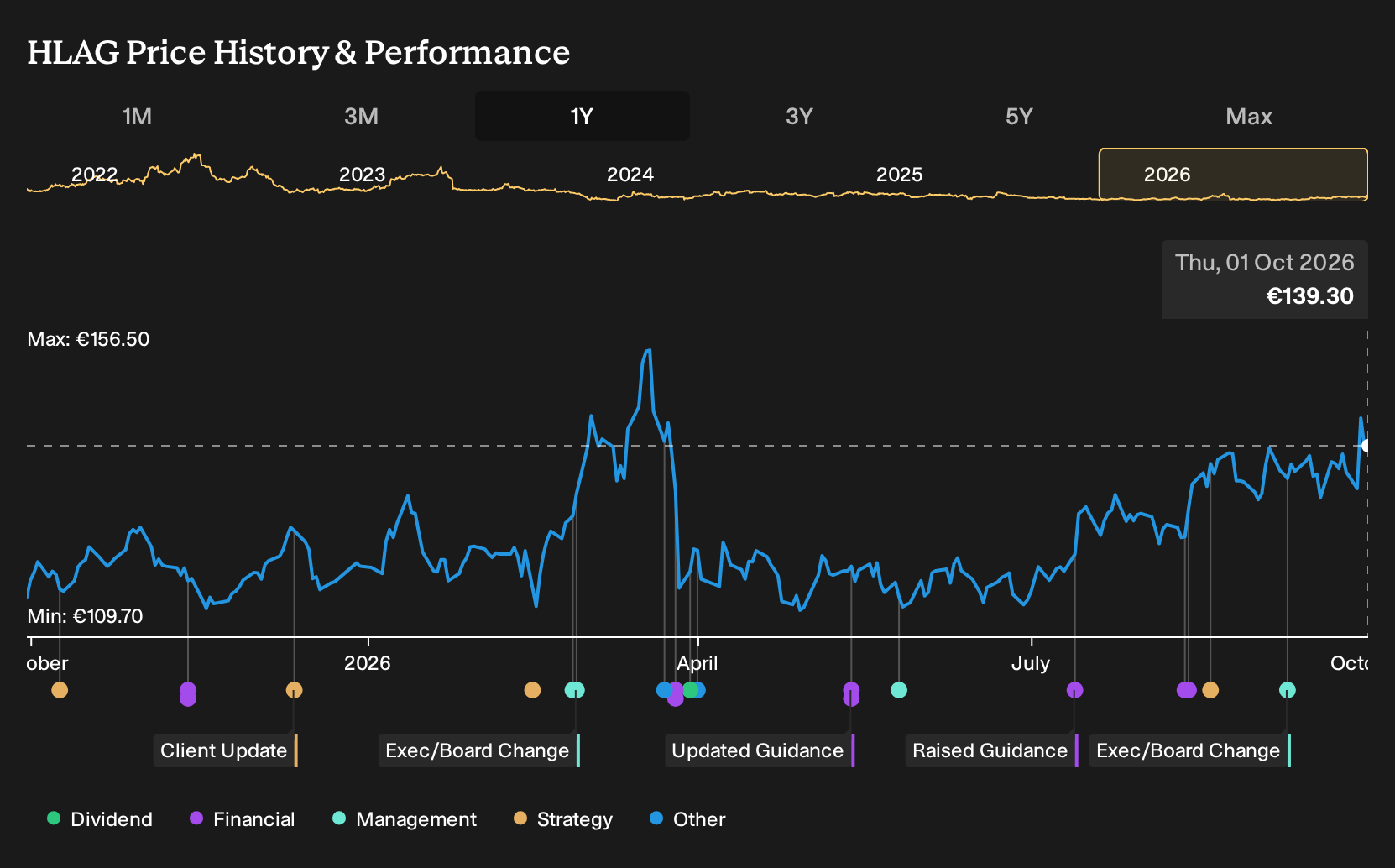This screenshot has width=1395, height=868.
Task: Switch to the 3Y range tab
Action: point(799,116)
